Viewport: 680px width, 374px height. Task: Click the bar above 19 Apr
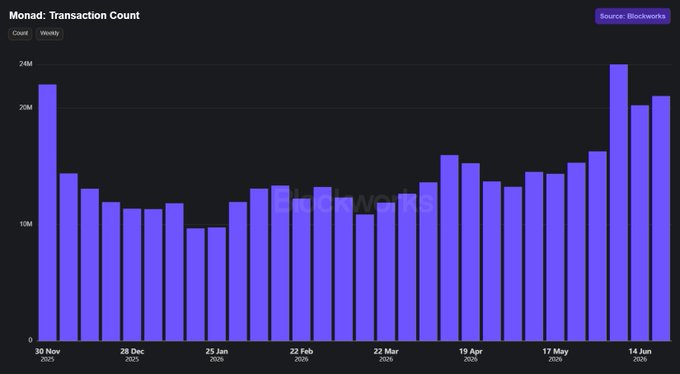(x=471, y=252)
